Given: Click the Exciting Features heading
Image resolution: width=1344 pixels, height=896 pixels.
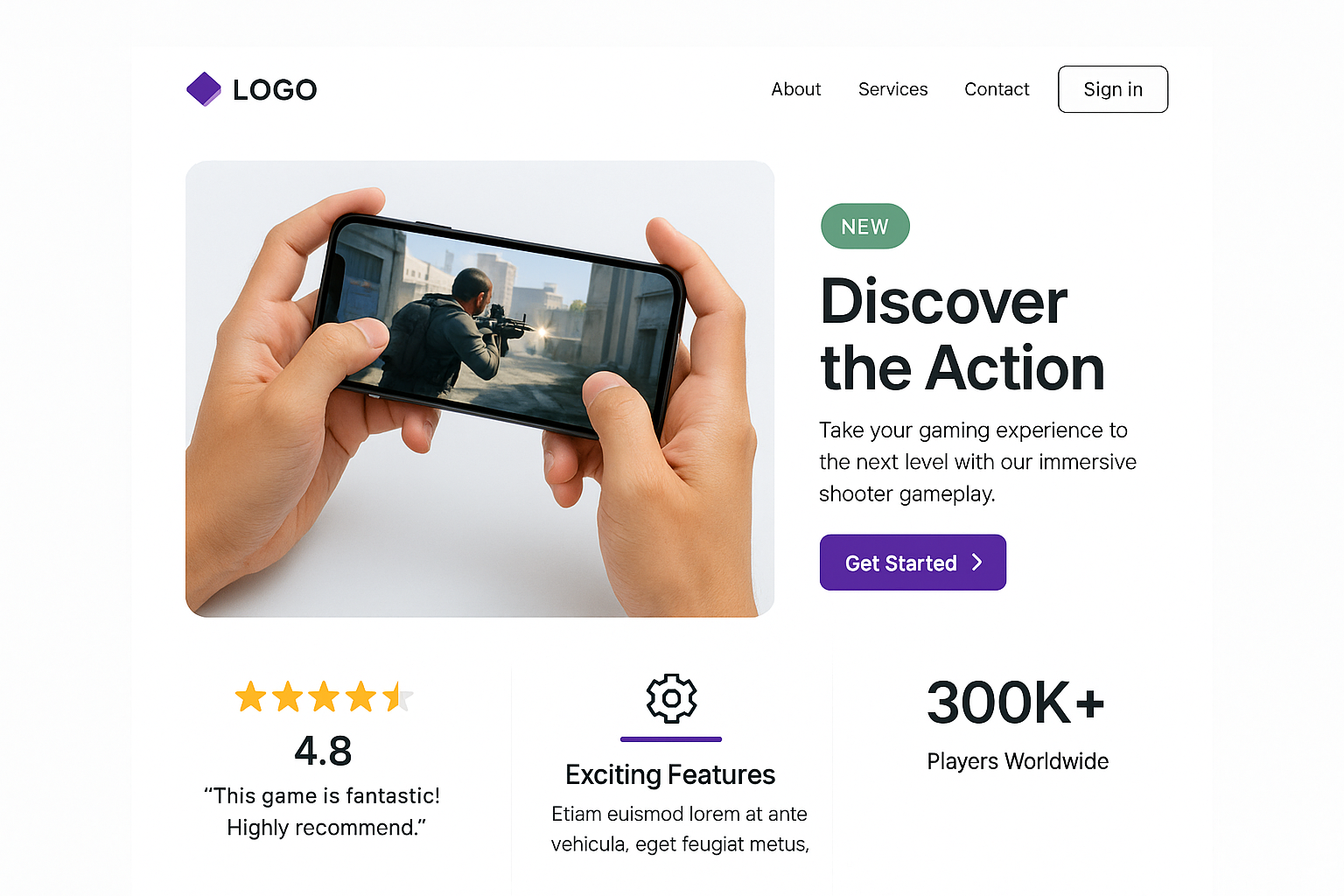Looking at the screenshot, I should [x=670, y=774].
